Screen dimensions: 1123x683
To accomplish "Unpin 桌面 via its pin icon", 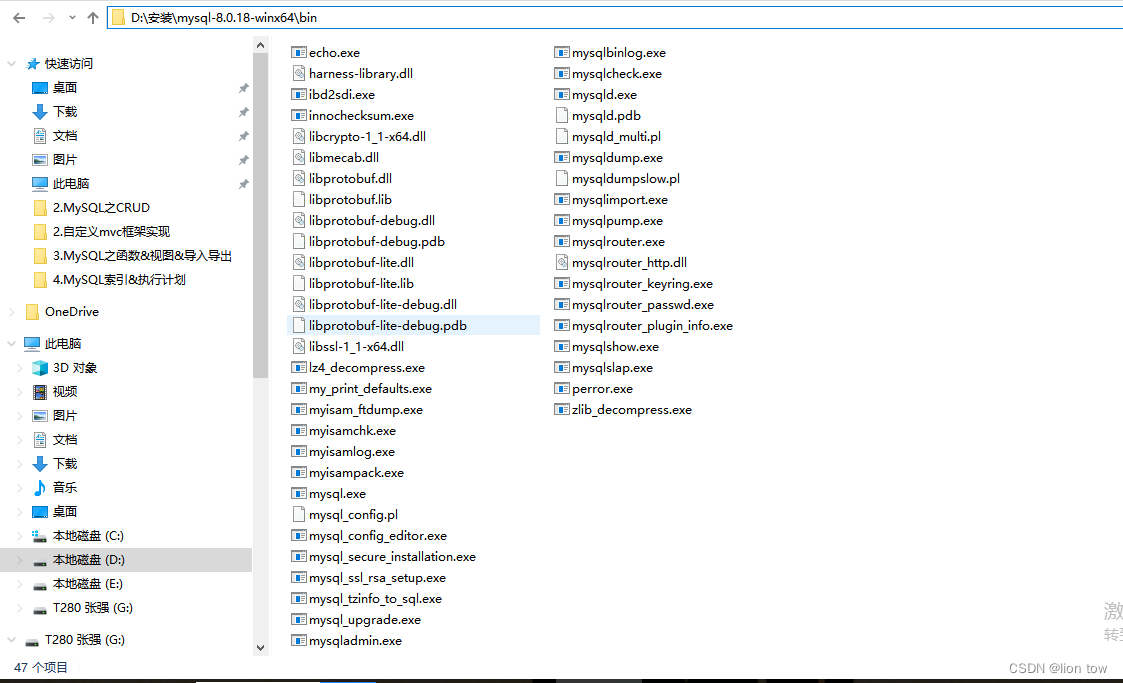I will point(244,88).
